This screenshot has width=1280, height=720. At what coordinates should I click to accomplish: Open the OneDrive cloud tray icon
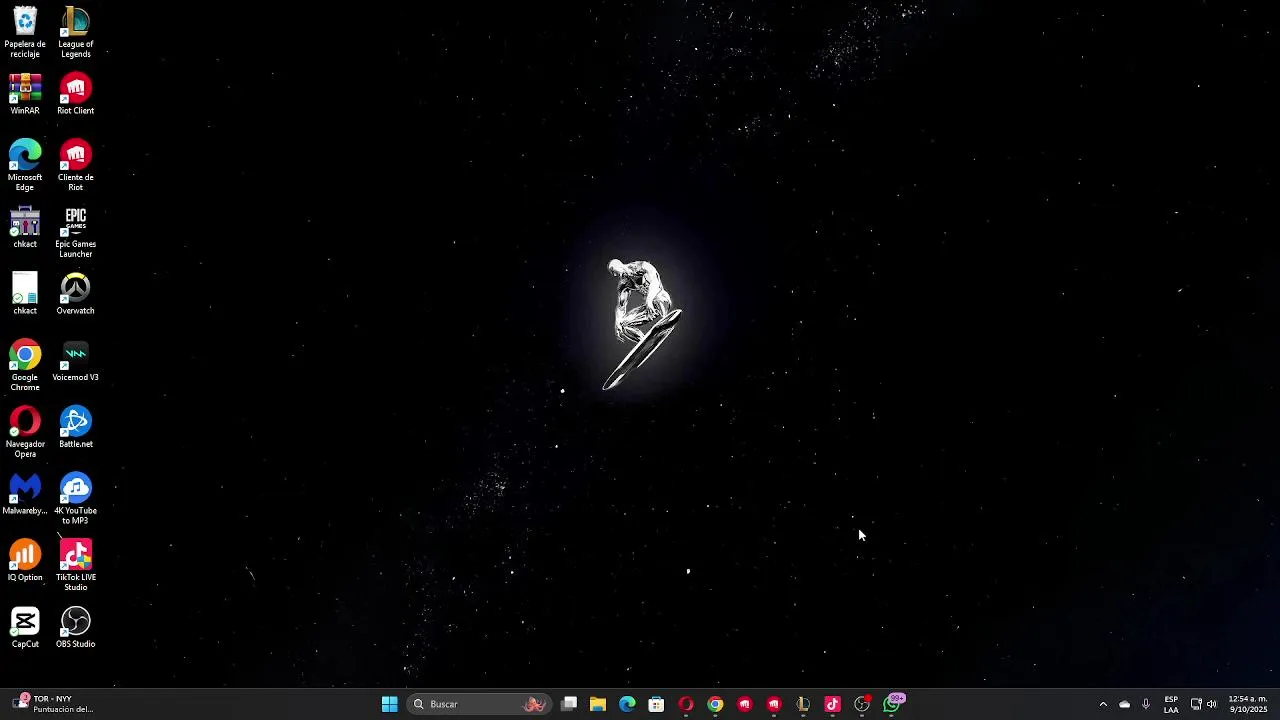tap(1124, 704)
